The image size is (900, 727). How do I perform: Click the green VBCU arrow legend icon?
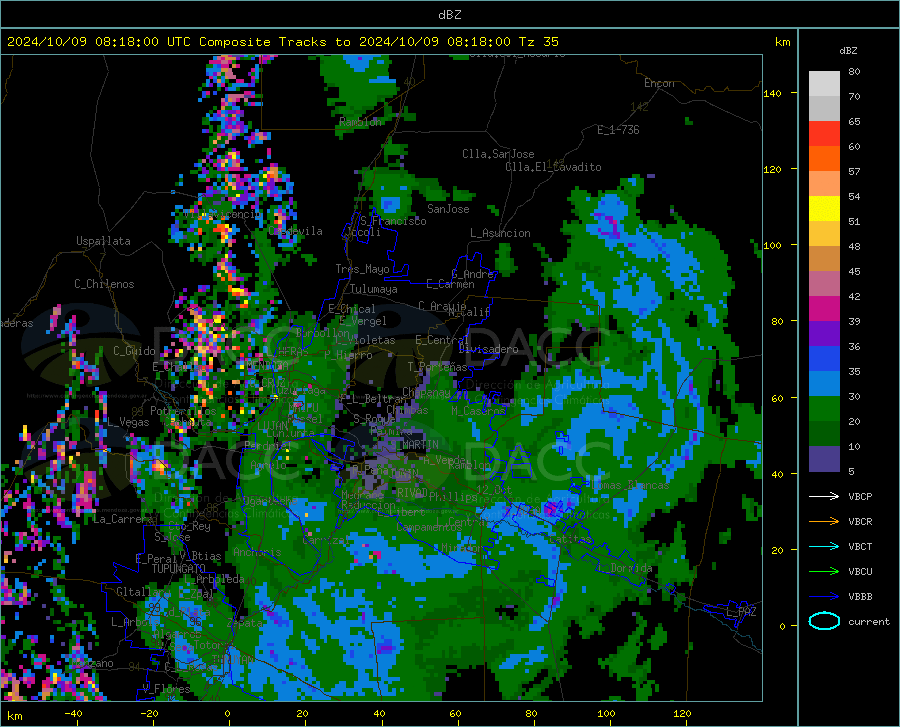824,572
